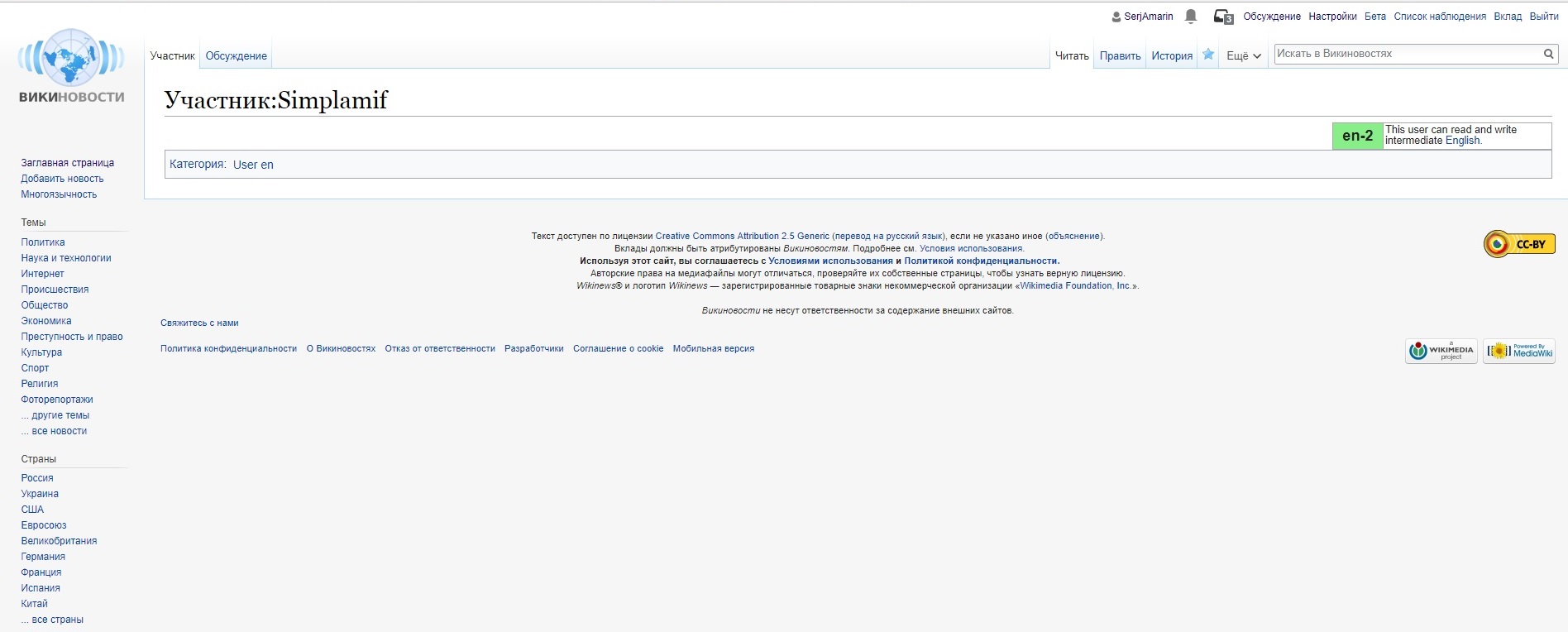Go to Заглавная страница
This screenshot has height=632, width=1568.
(x=67, y=163)
